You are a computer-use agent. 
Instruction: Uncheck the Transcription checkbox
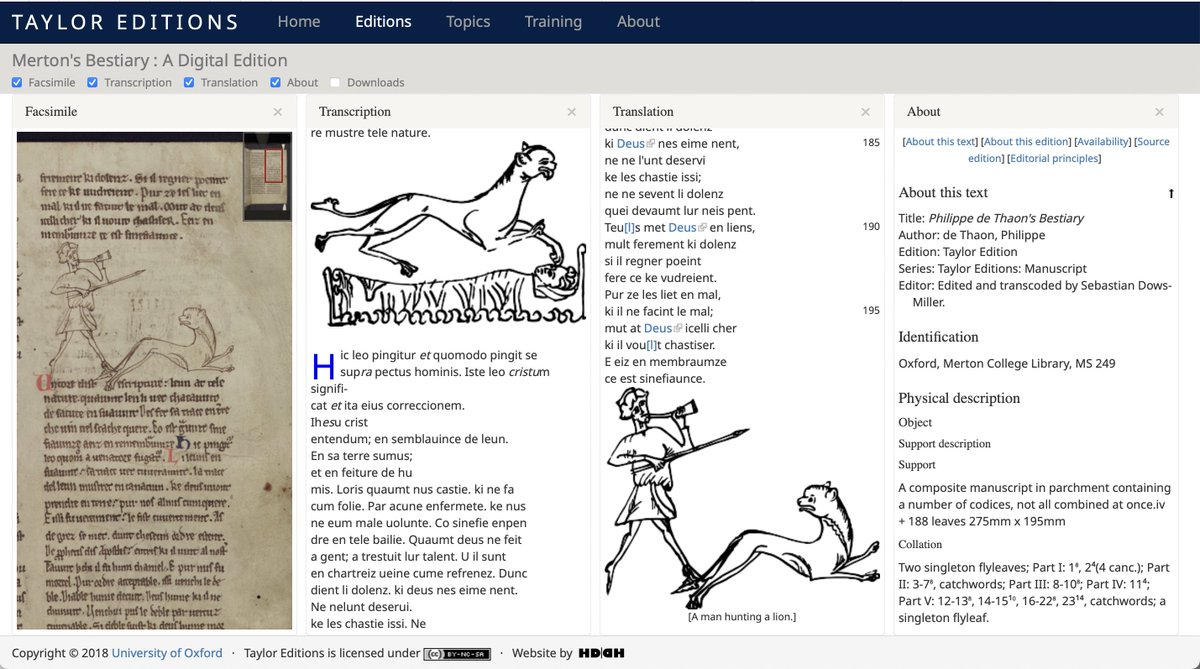pyautogui.click(x=92, y=82)
